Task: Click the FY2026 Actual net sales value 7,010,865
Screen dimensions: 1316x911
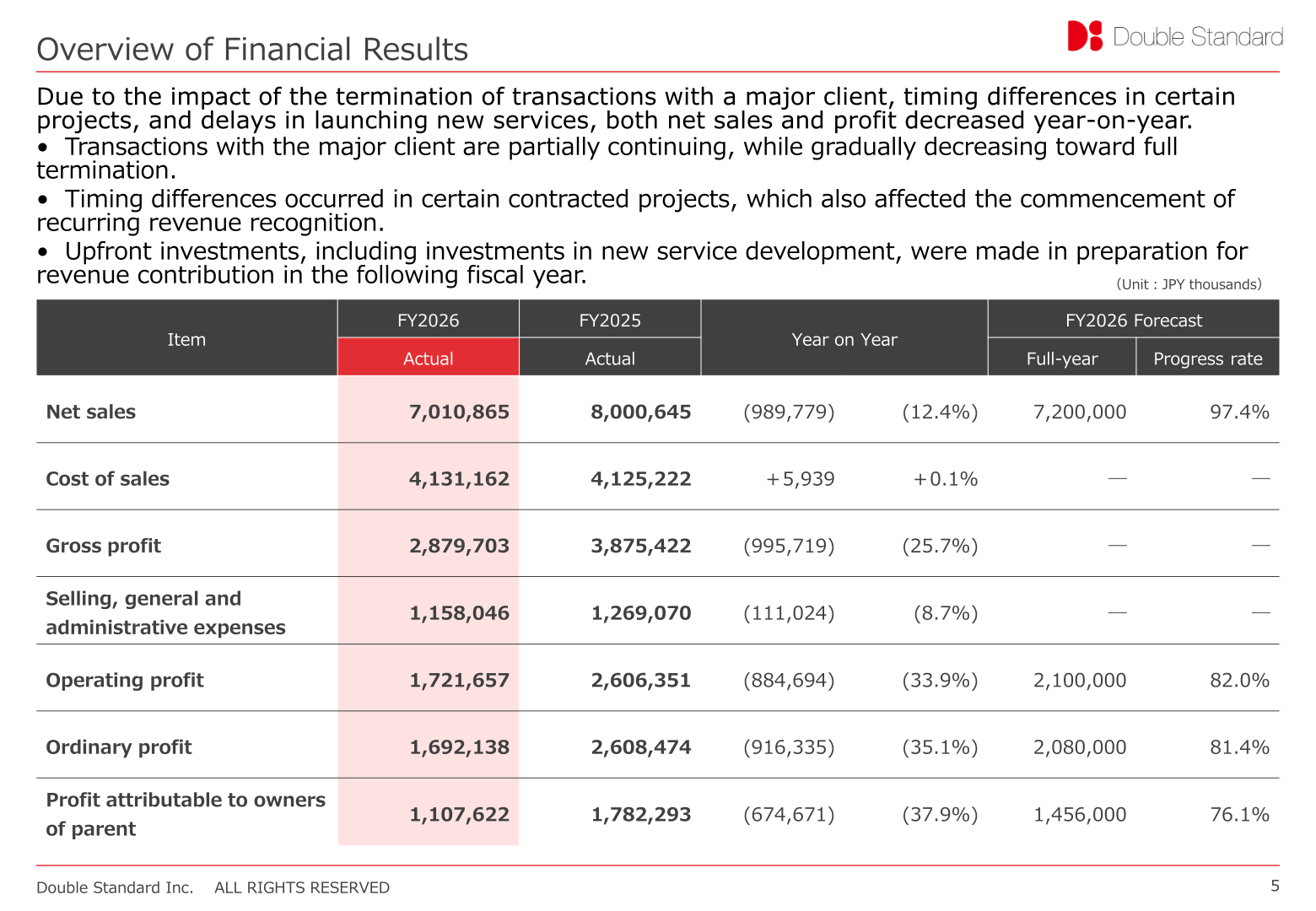Action: pyautogui.click(x=459, y=412)
